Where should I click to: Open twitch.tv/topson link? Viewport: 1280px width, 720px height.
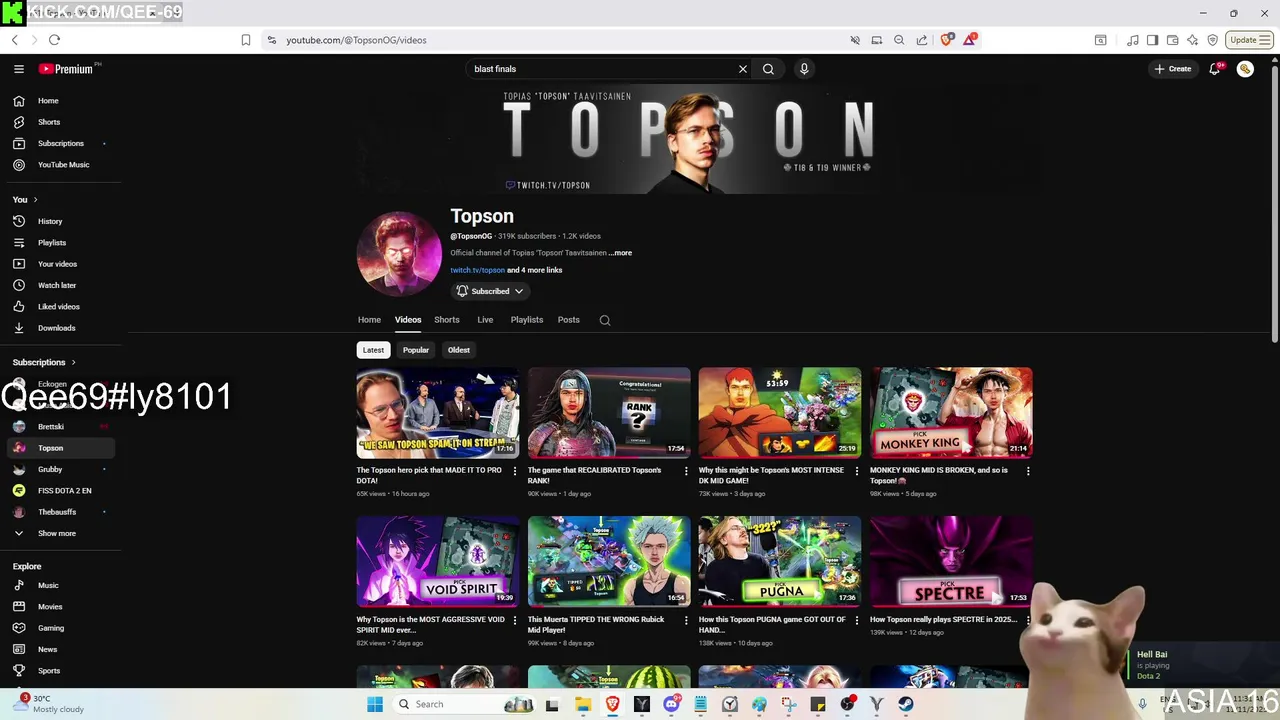477,270
